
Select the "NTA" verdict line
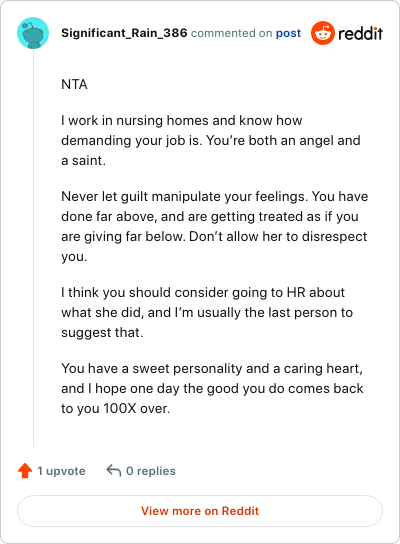[74, 84]
